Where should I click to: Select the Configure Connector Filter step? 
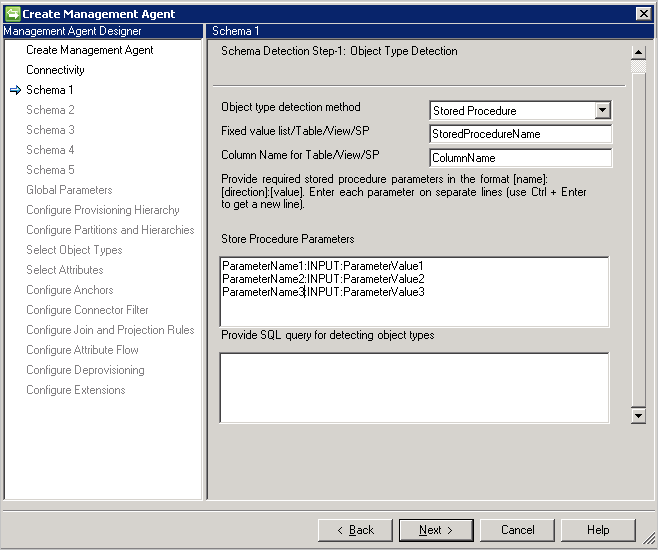tap(87, 310)
